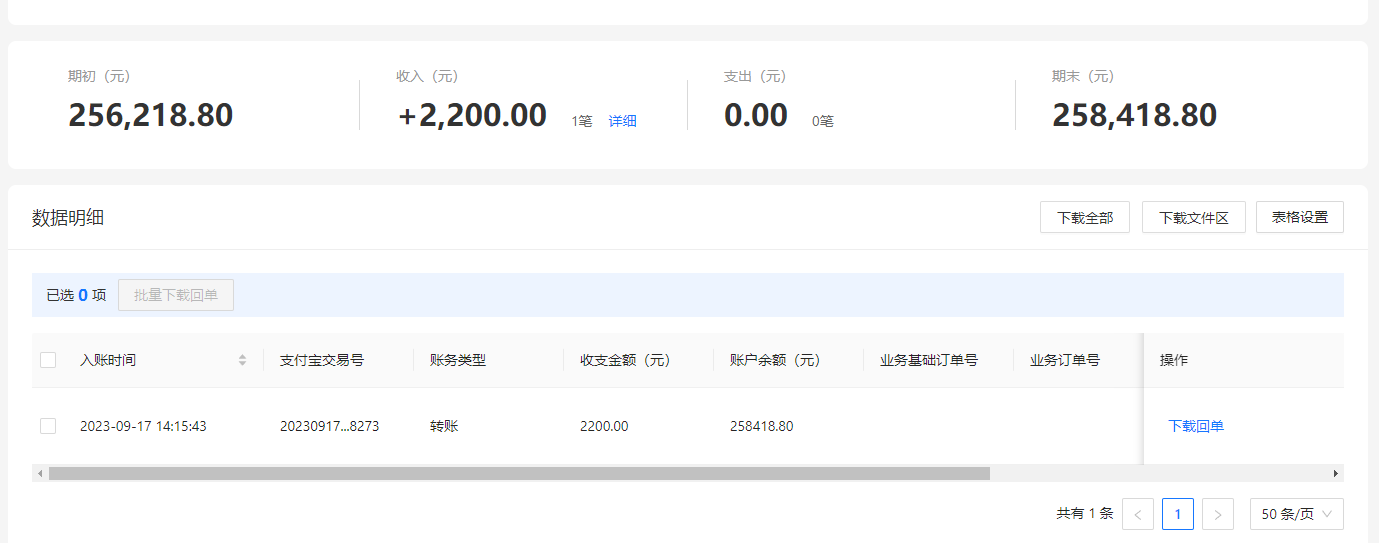This screenshot has height=543, width=1379.
Task: Click the disabled 批量下载回单 button
Action: (176, 295)
